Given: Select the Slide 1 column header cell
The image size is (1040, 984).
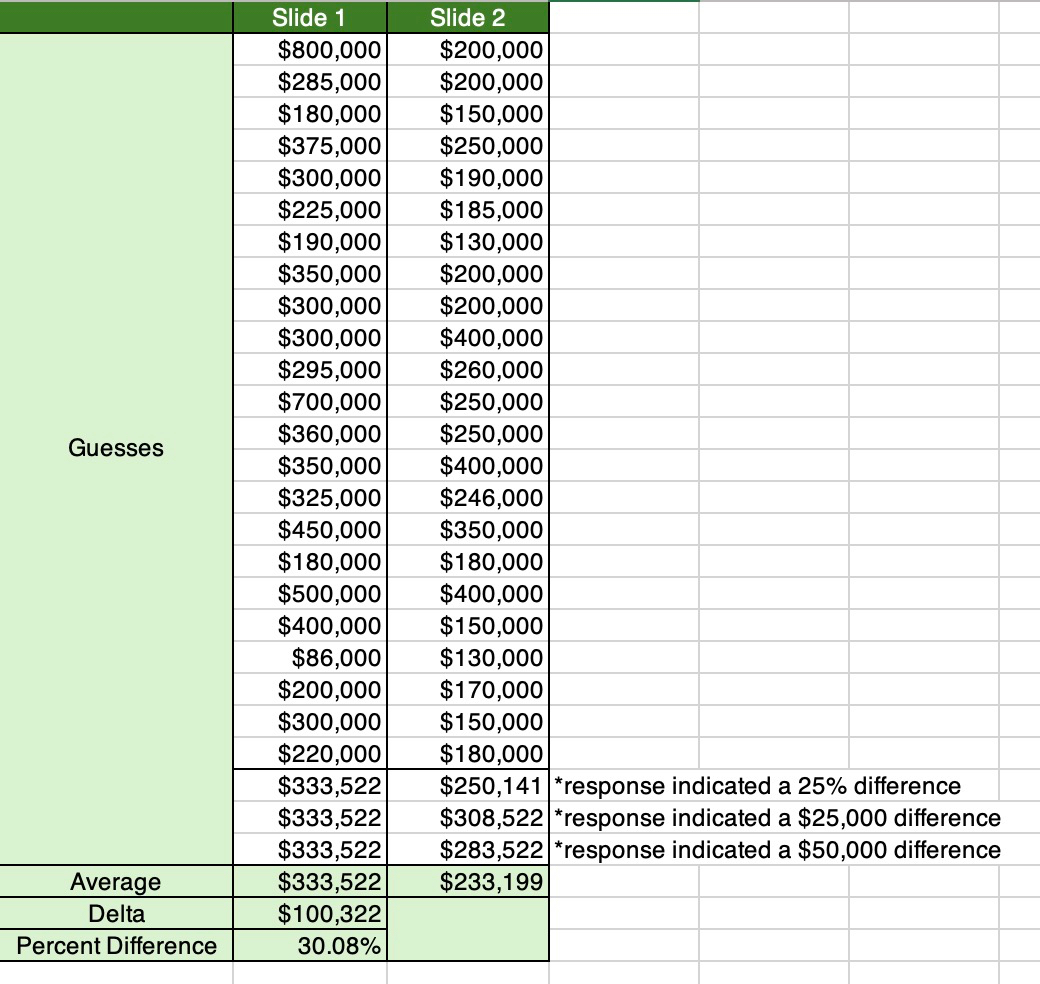Looking at the screenshot, I should pos(309,17).
